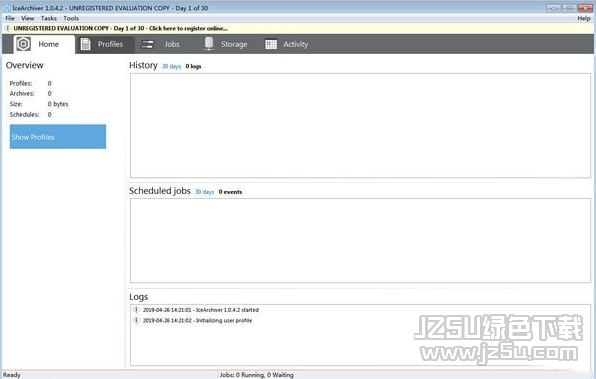Open the Help menu
This screenshot has height=379, width=596.
(583, 18)
